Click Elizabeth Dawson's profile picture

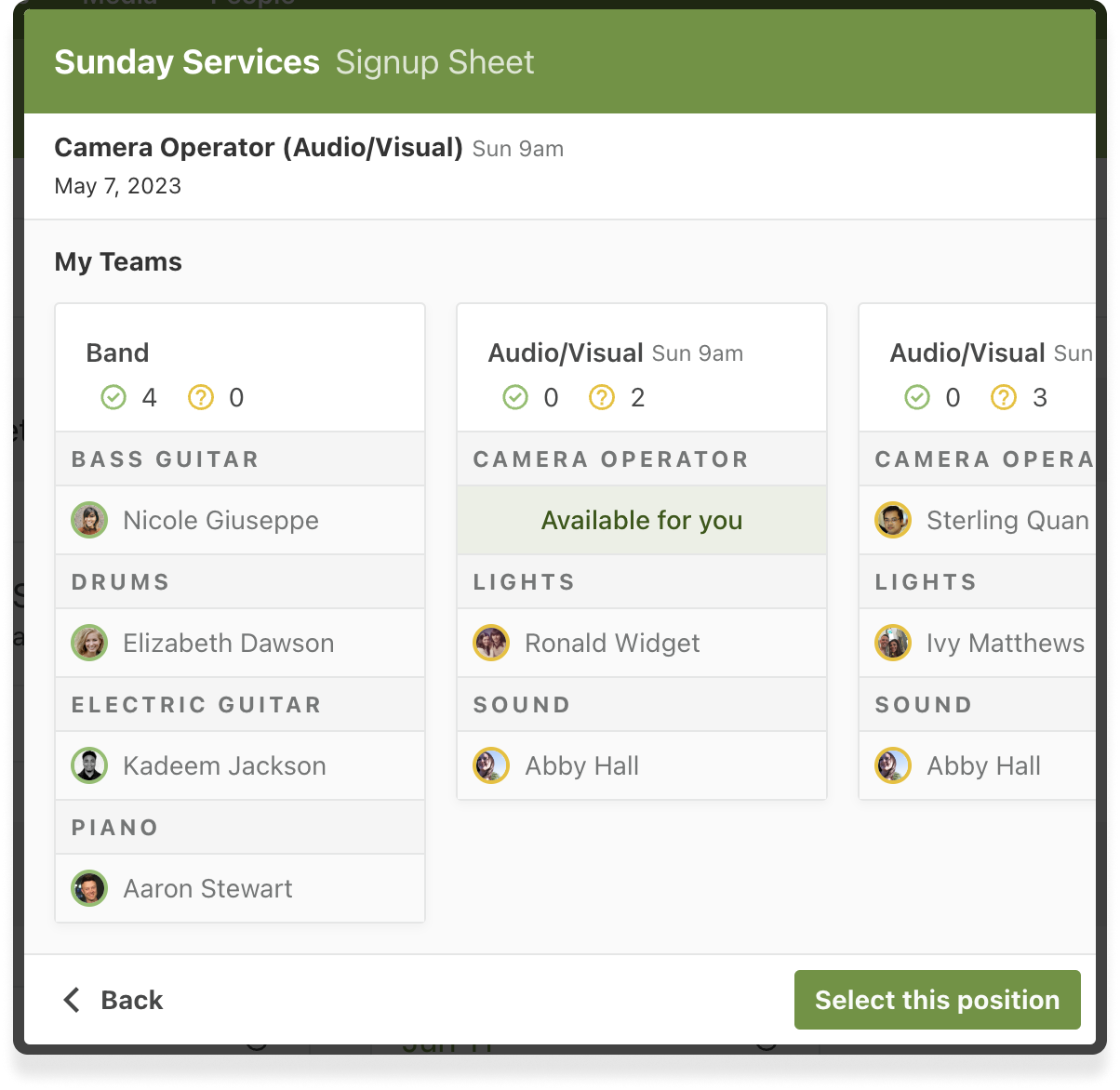coord(89,644)
